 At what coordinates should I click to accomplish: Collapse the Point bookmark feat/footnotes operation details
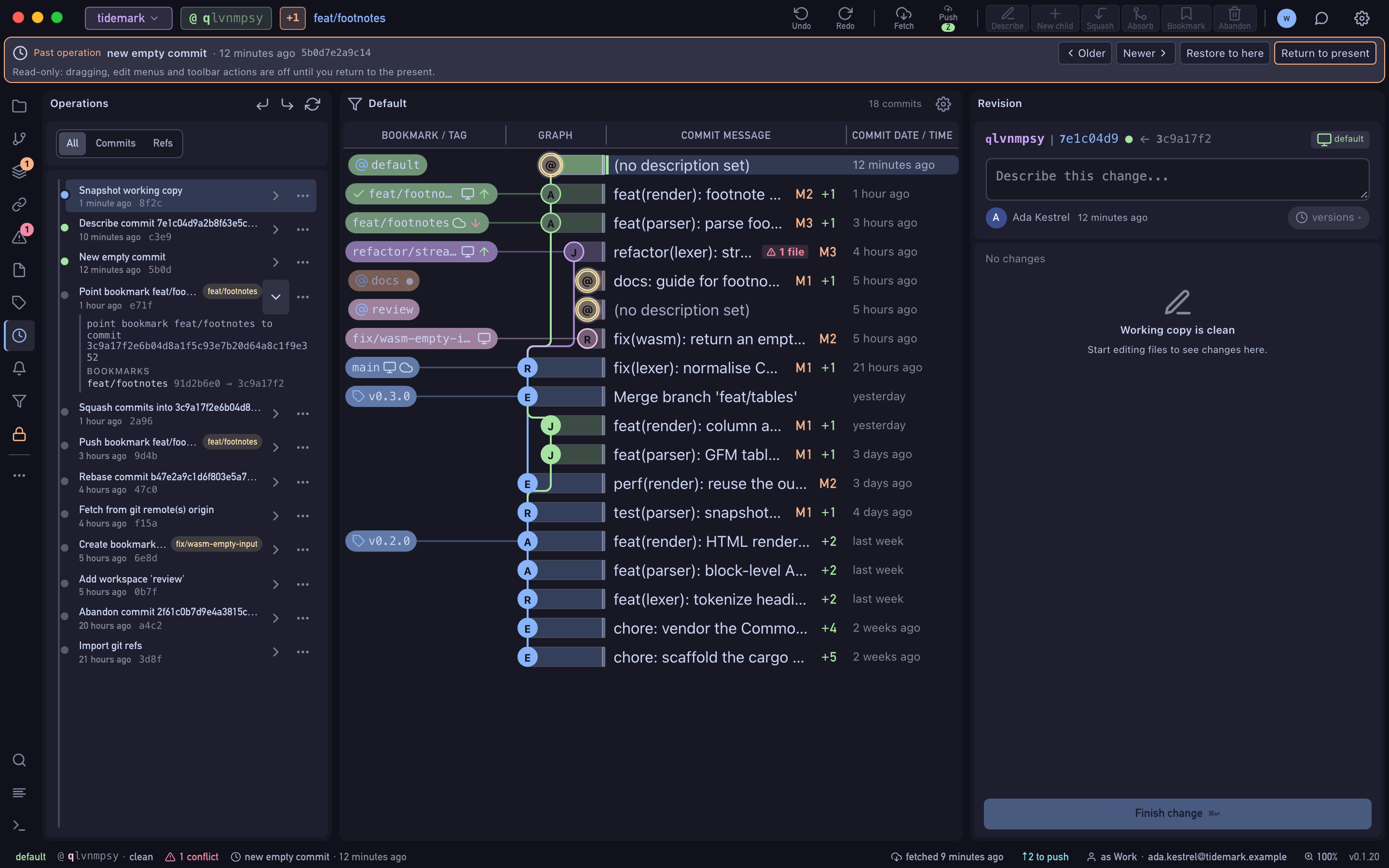[x=275, y=297]
